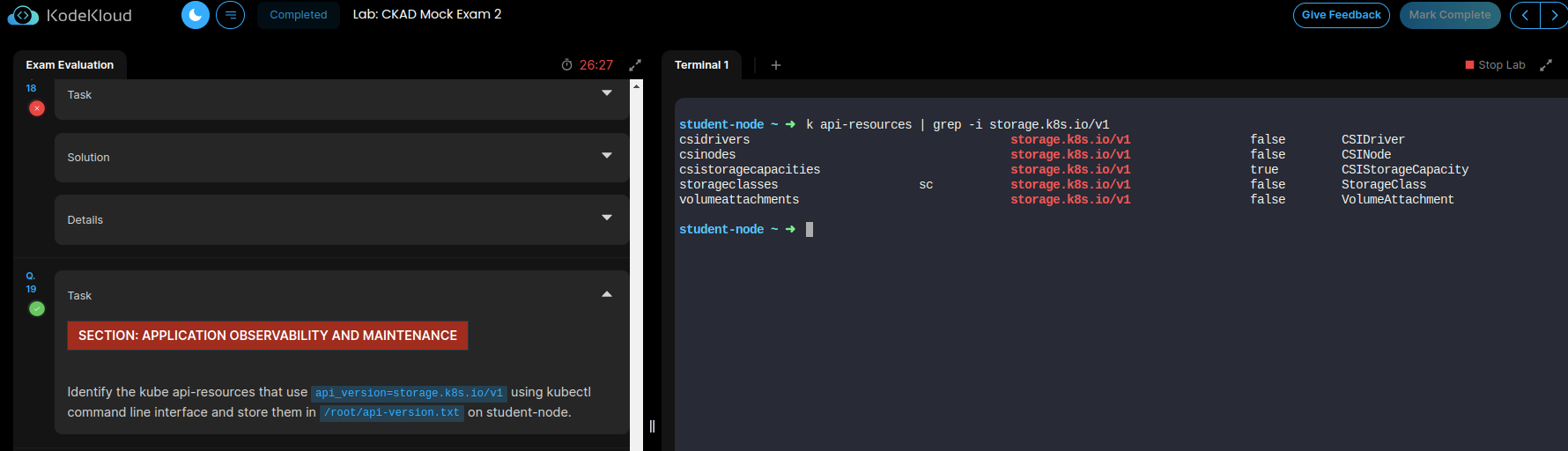1568x451 pixels.
Task: Expand the Exam Evaluation panel fullscreen
Action: click(635, 65)
